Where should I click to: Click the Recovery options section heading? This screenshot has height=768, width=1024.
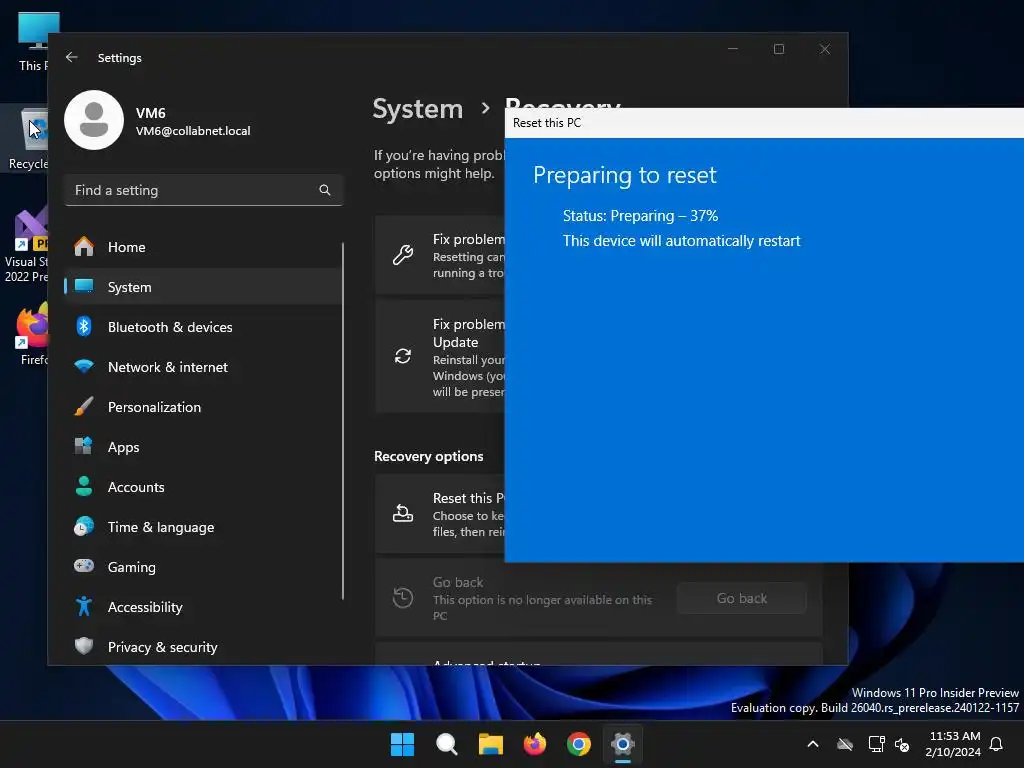point(428,456)
